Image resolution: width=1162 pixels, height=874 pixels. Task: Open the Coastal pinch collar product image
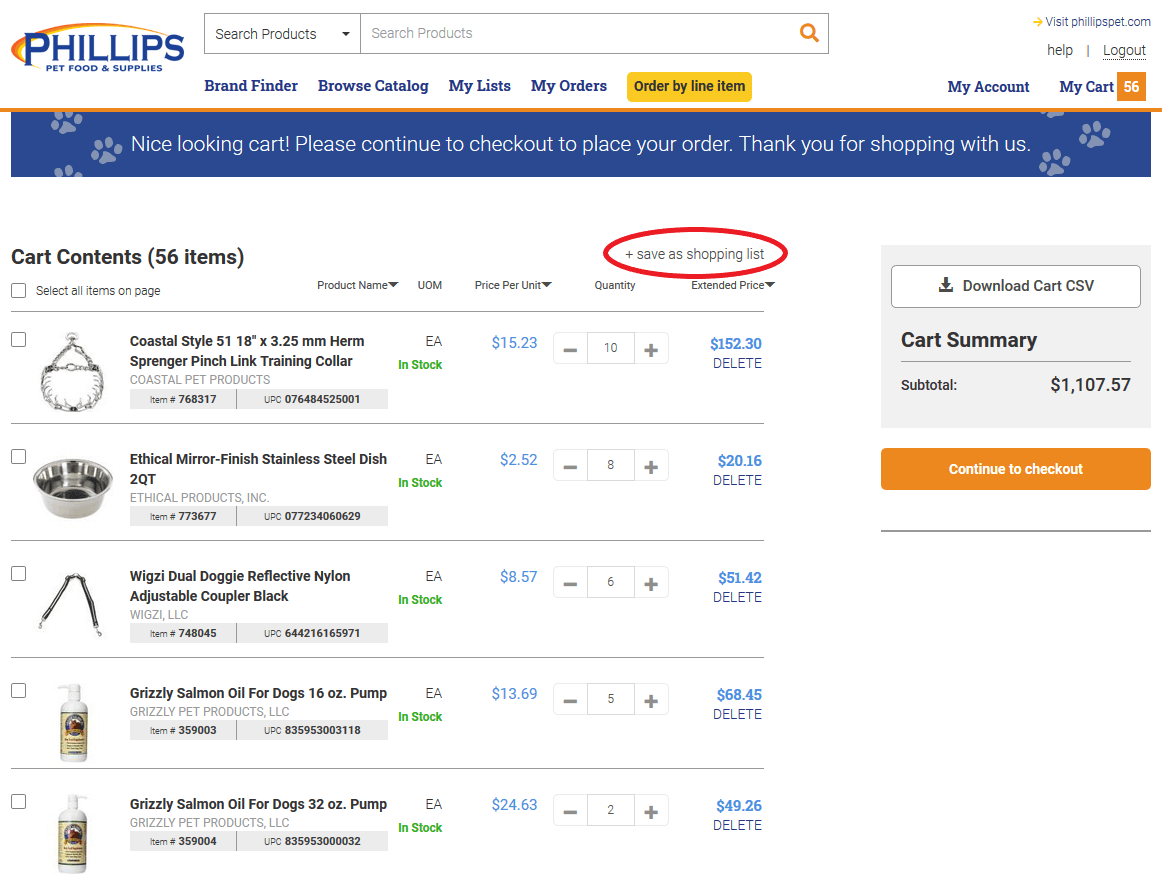72,371
